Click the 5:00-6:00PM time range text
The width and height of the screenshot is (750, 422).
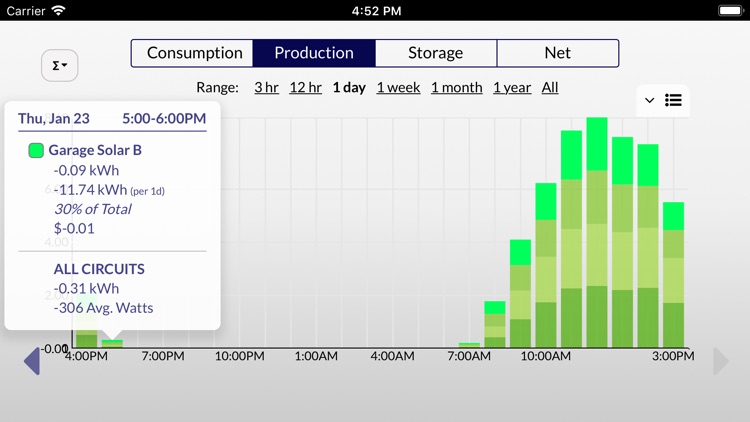(164, 119)
